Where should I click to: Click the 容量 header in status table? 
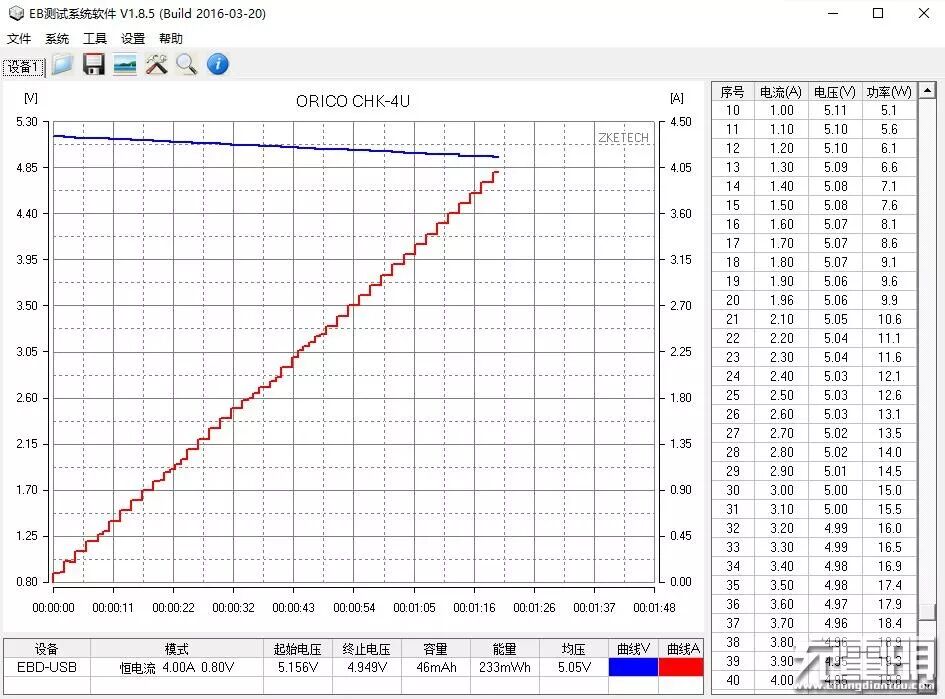[x=435, y=649]
